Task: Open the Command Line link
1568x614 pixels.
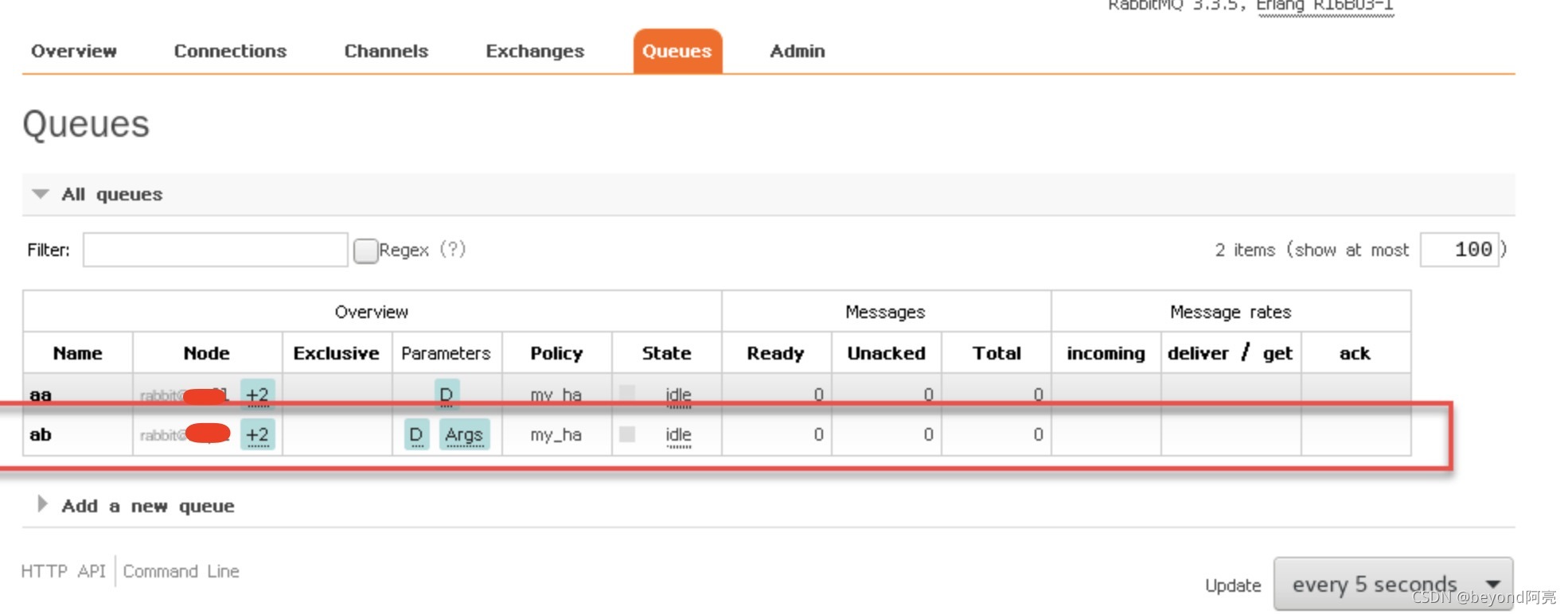Action: (181, 571)
